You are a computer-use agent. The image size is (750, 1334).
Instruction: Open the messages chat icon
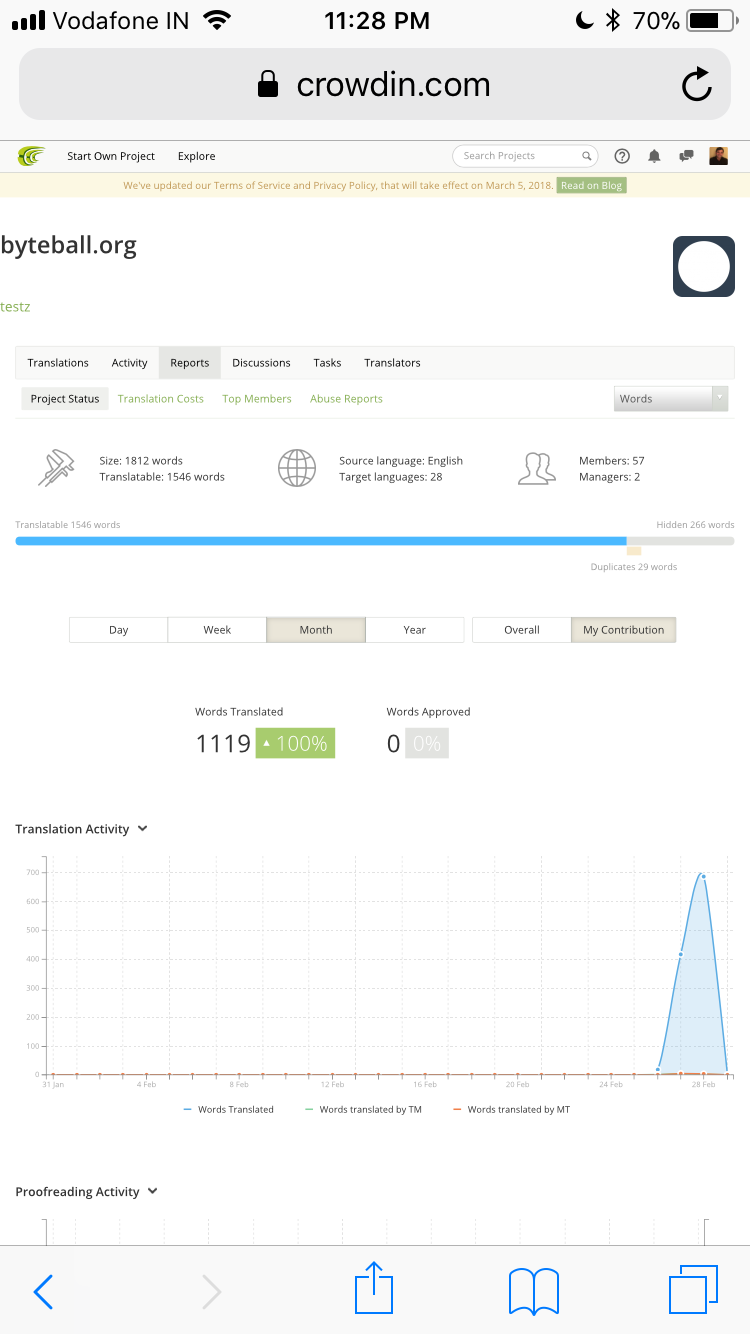[686, 156]
